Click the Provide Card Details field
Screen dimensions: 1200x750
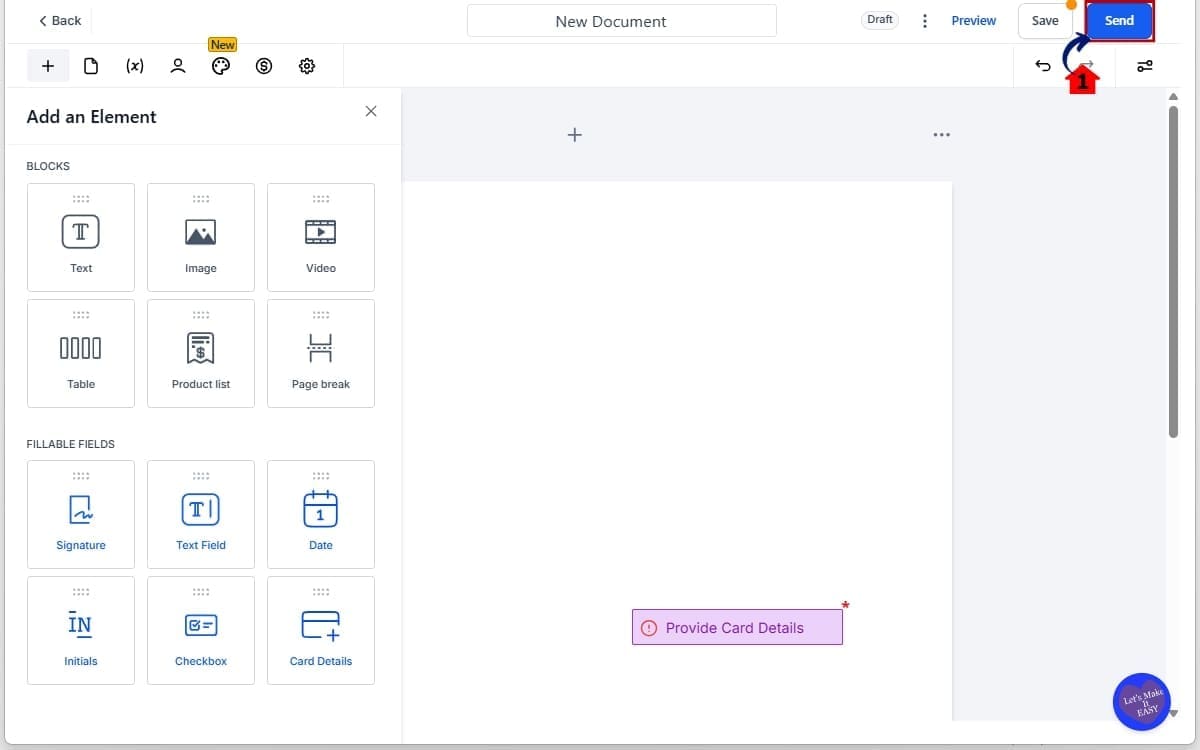(x=737, y=627)
